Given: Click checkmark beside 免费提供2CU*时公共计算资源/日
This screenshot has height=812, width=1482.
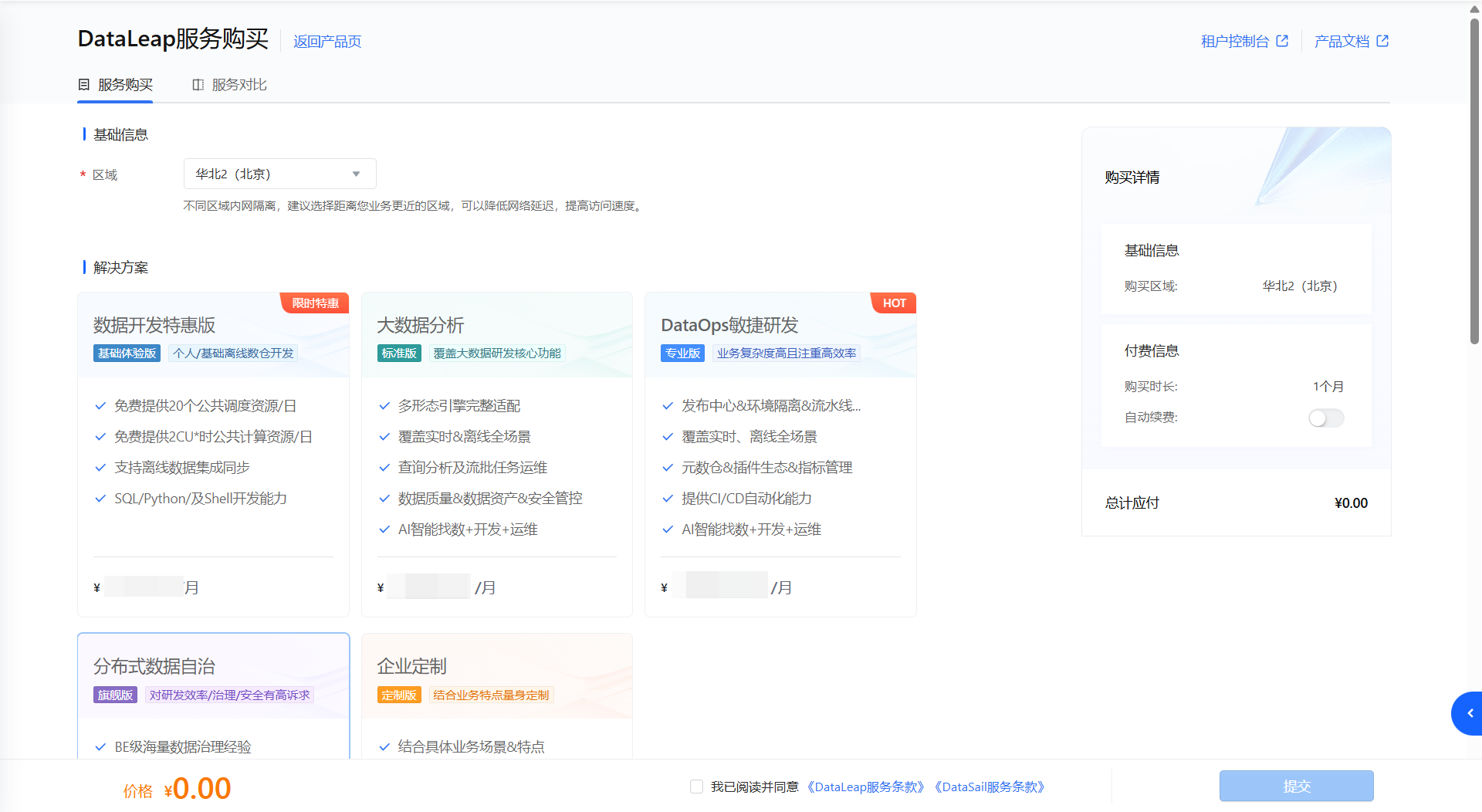Looking at the screenshot, I should click(100, 437).
